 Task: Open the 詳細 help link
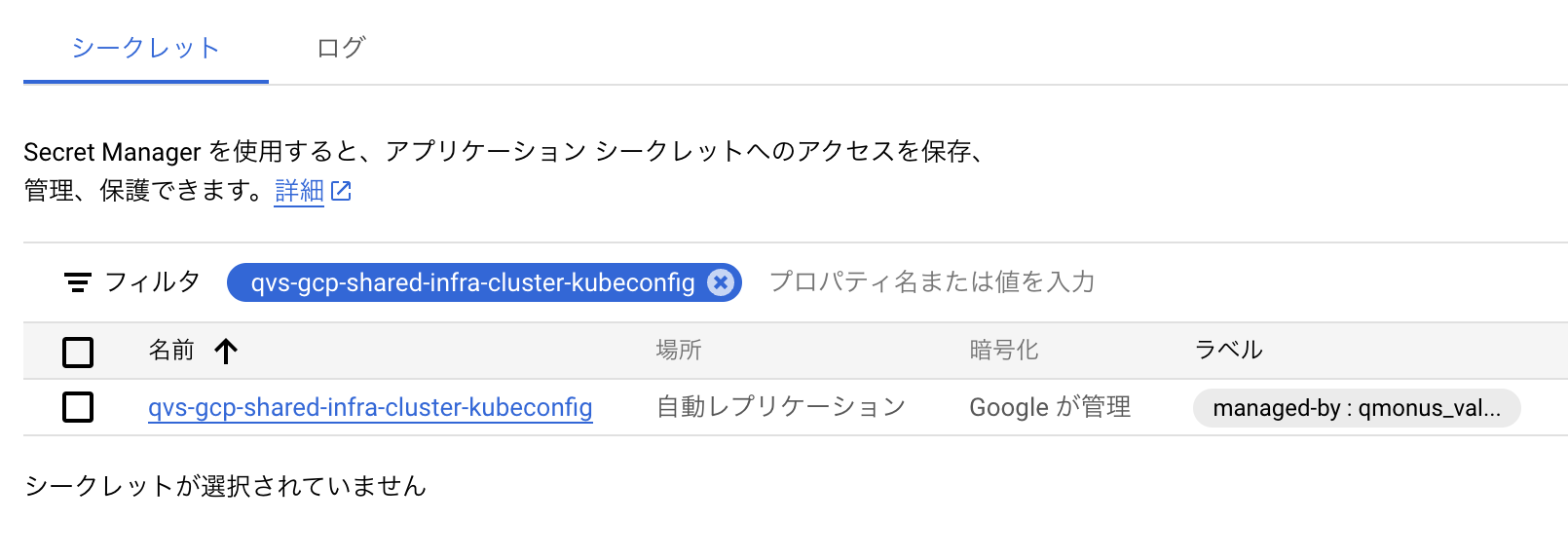point(299,191)
